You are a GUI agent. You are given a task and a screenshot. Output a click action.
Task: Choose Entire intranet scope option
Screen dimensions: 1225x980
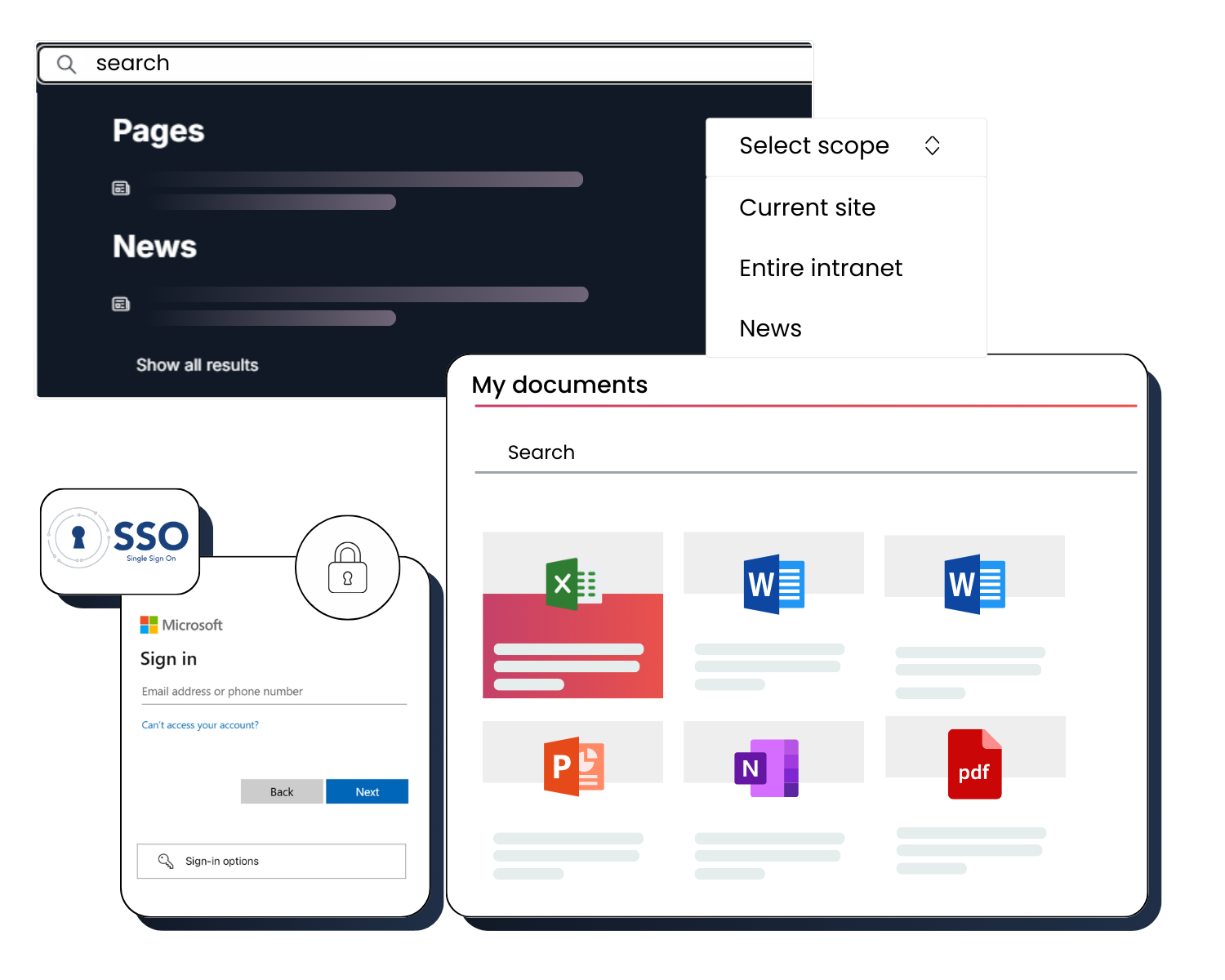click(x=821, y=268)
